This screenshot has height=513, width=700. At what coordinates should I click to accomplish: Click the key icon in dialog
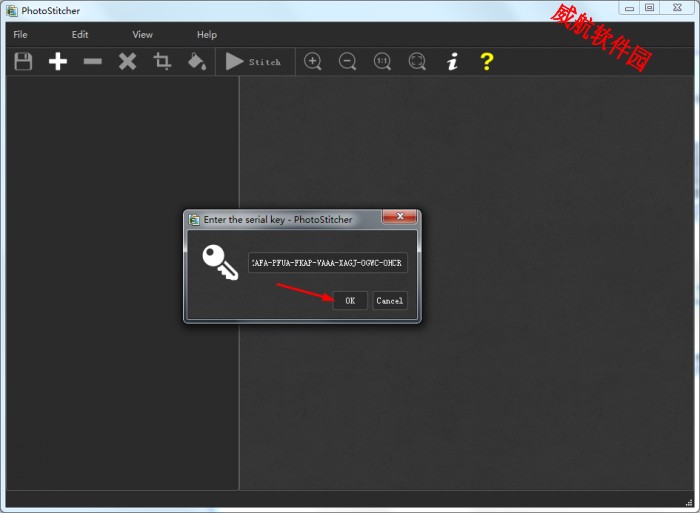click(220, 263)
